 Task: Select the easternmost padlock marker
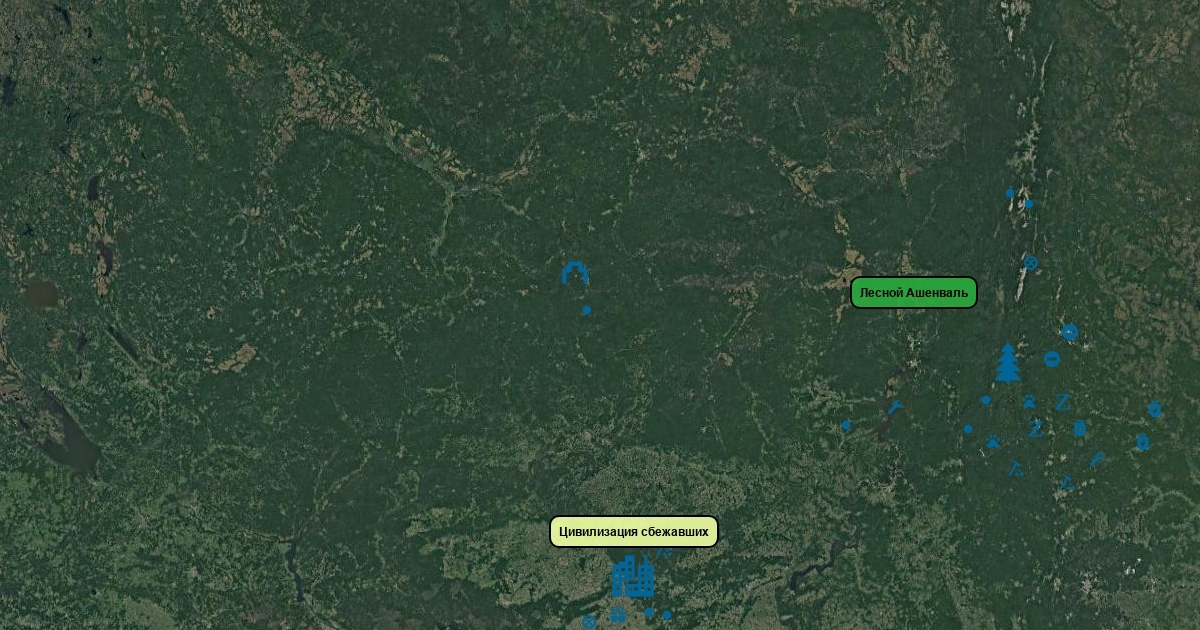1155,409
